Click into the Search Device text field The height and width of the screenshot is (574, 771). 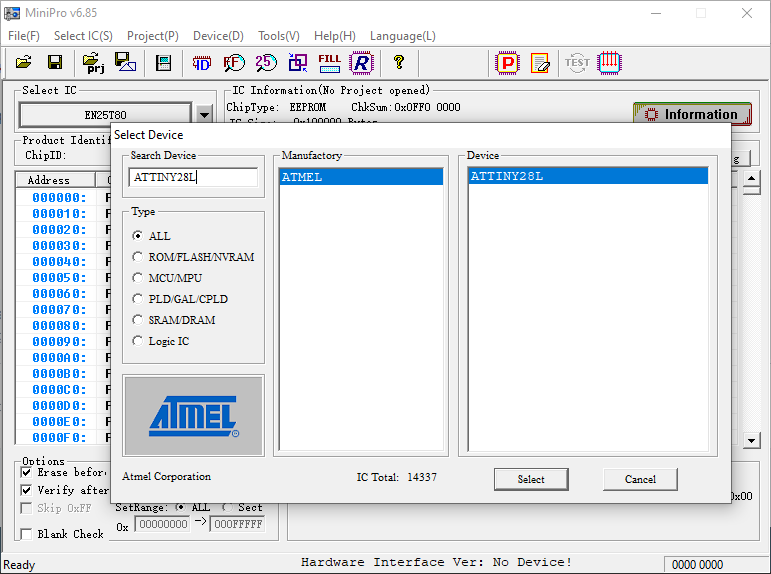tap(193, 177)
